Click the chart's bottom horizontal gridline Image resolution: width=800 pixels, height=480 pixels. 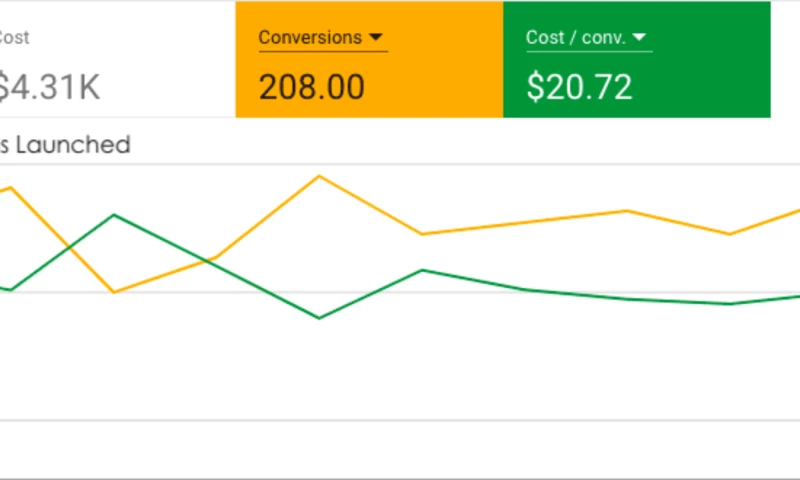400,421
